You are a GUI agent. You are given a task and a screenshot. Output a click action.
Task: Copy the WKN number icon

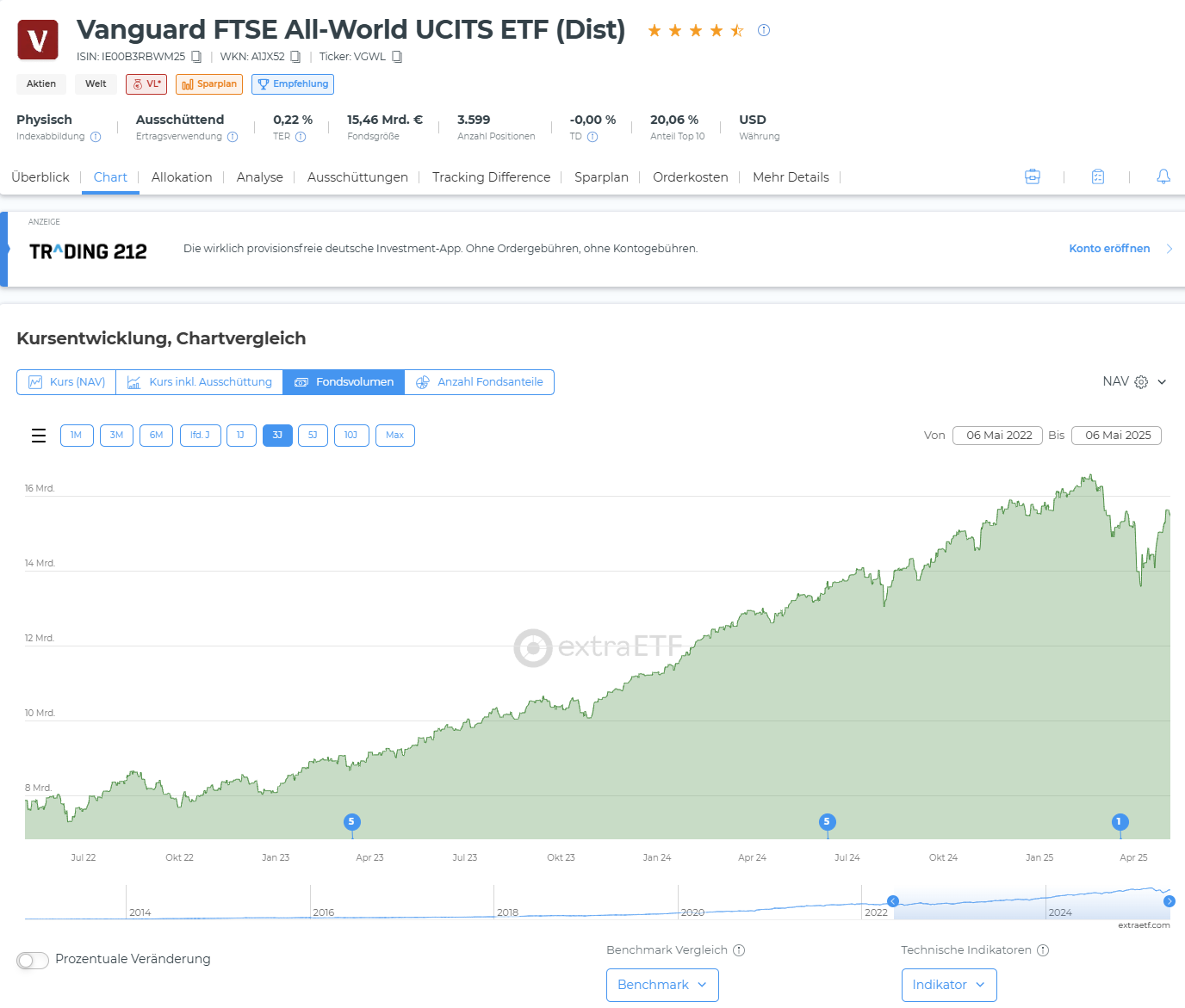point(295,57)
